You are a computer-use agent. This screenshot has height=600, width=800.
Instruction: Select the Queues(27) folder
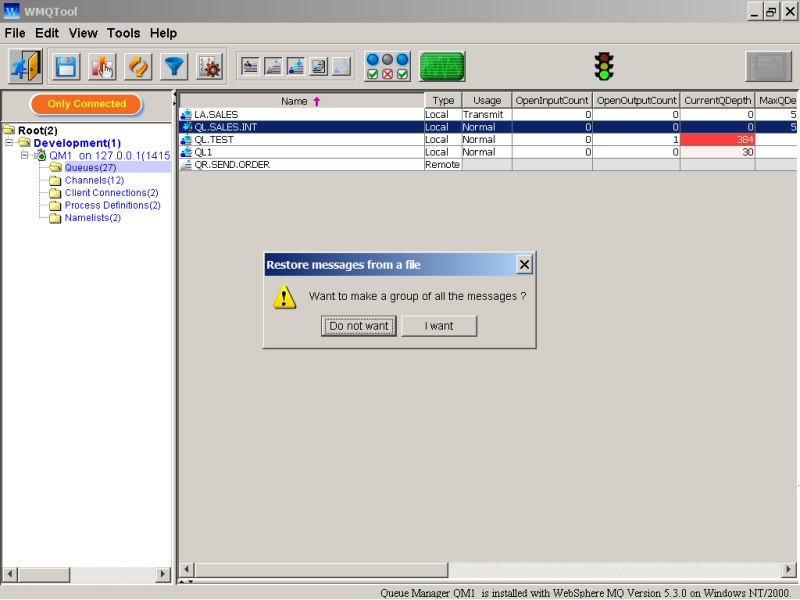click(x=90, y=168)
